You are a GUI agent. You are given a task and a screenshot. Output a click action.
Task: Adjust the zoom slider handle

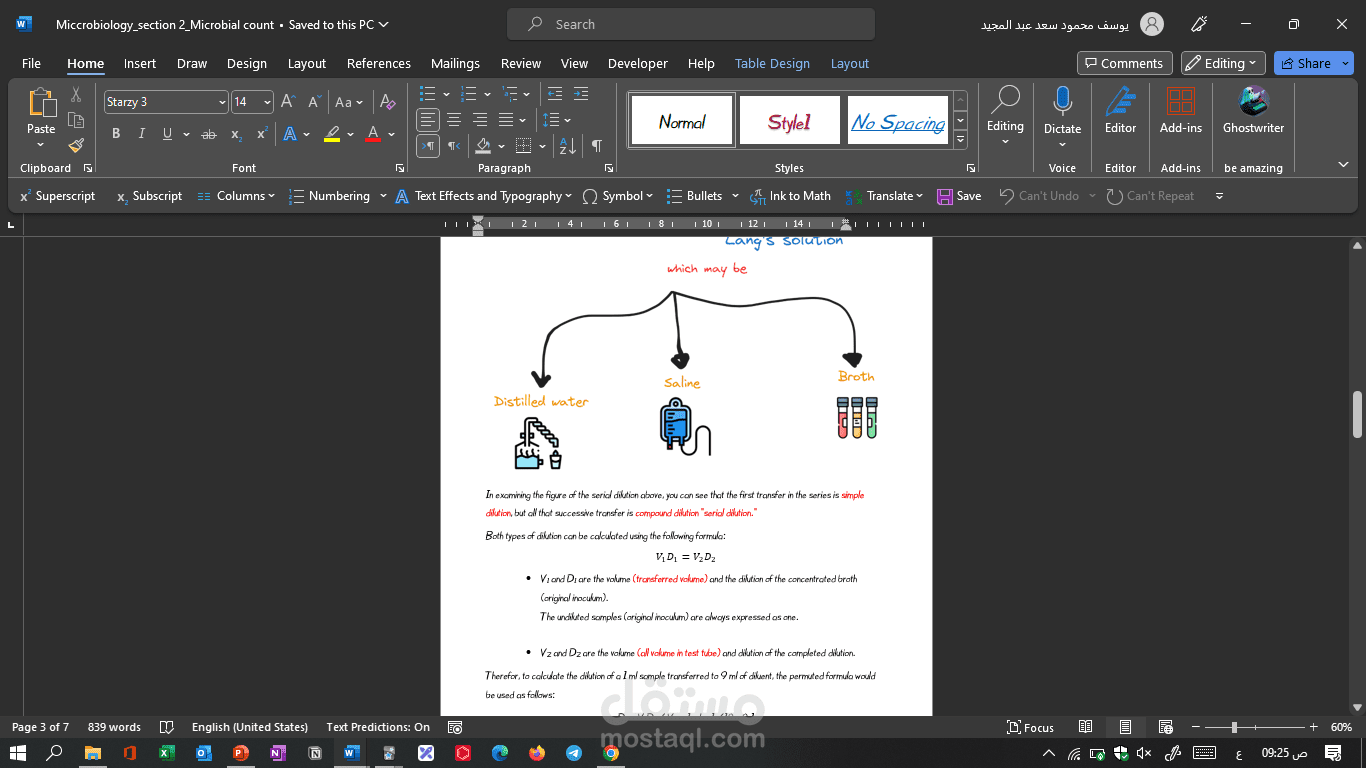tap(1234, 727)
